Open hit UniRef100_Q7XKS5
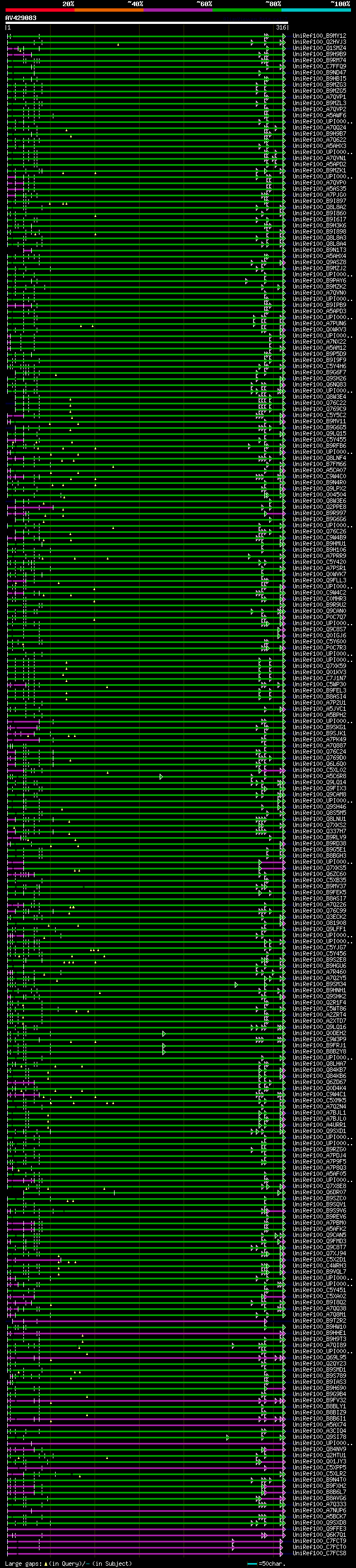 (x=319, y=868)
